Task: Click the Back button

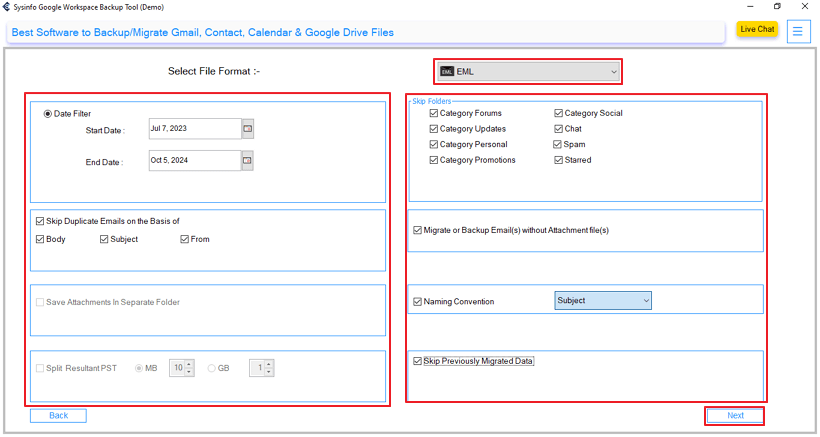Action: 59,415
